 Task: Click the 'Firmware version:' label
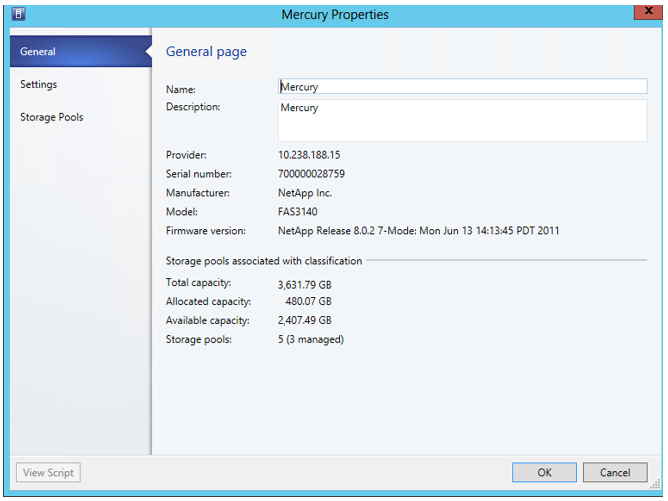click(206, 231)
